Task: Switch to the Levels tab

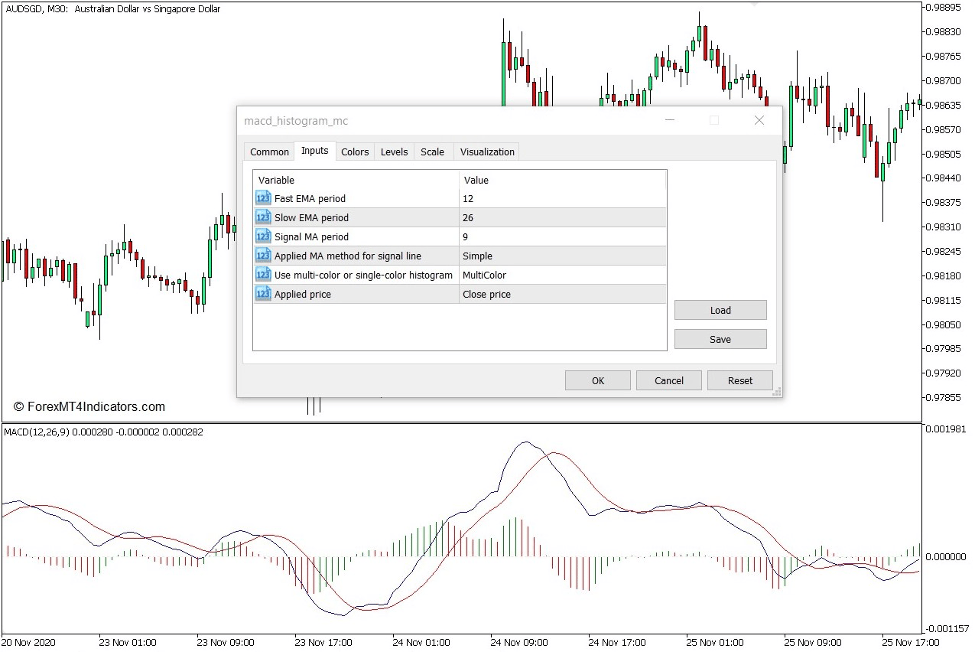Action: pyautogui.click(x=393, y=151)
